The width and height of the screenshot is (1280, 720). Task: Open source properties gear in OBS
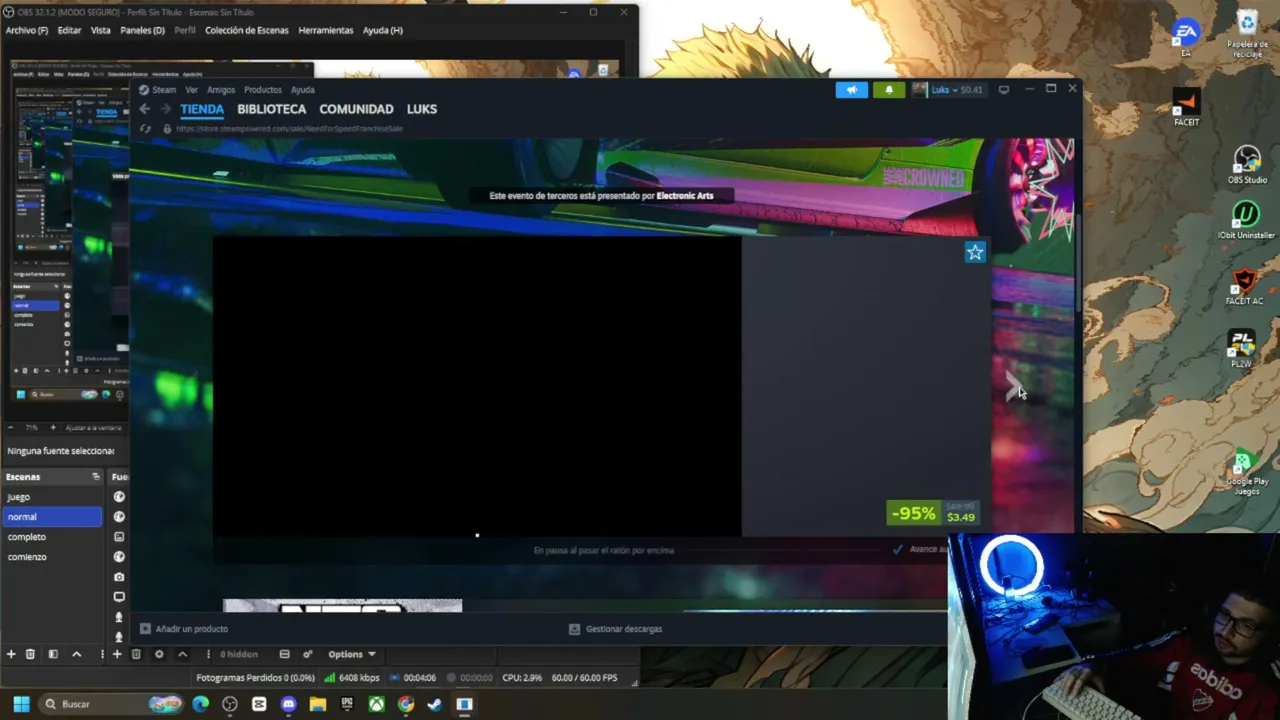(159, 654)
